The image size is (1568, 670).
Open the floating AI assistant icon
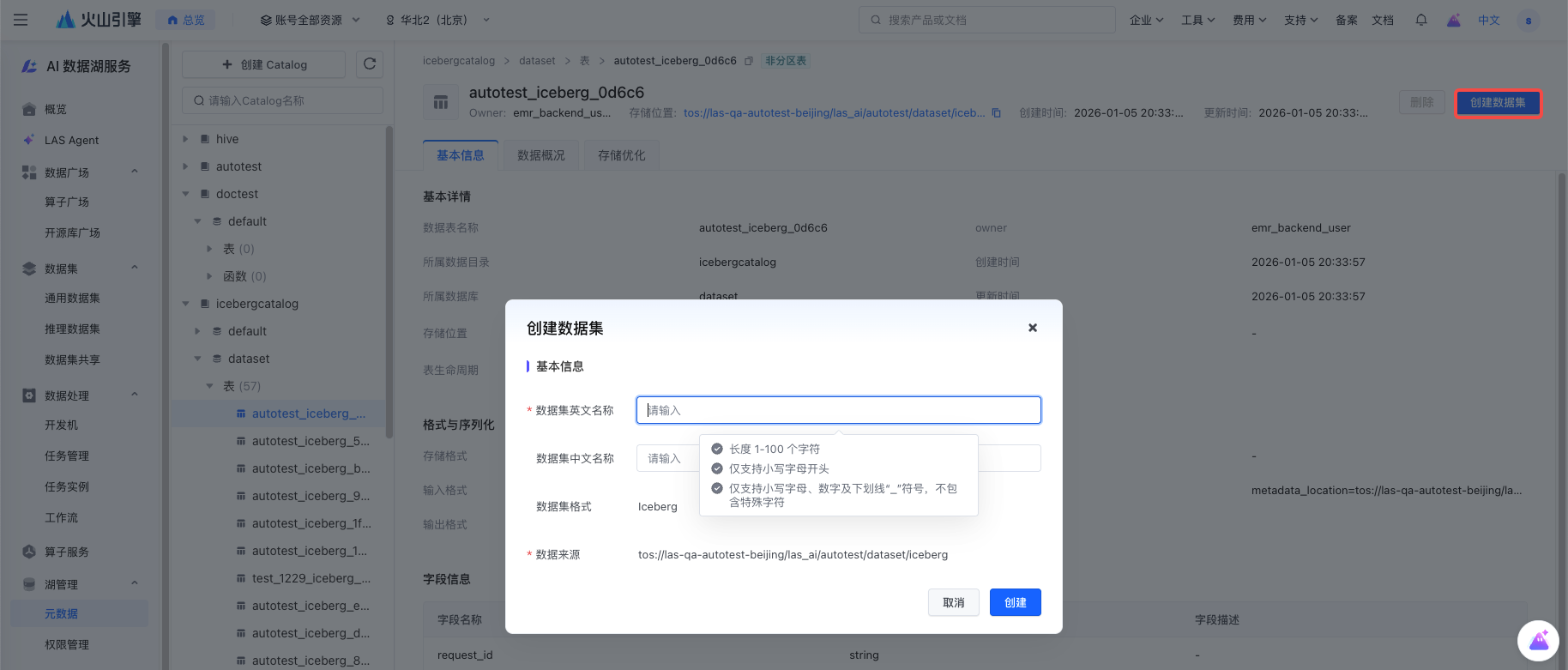(1537, 641)
